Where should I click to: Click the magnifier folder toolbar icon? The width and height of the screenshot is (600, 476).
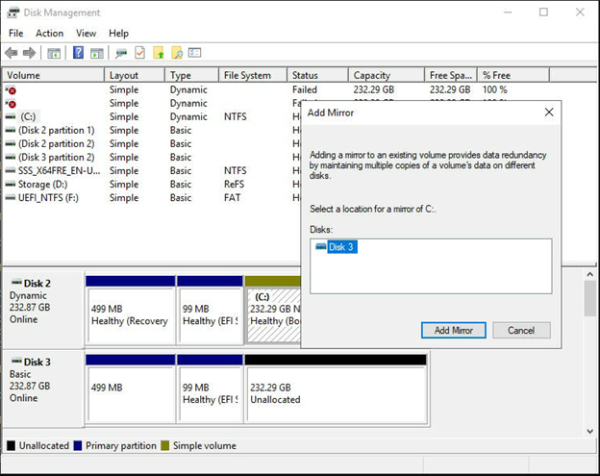tap(177, 53)
